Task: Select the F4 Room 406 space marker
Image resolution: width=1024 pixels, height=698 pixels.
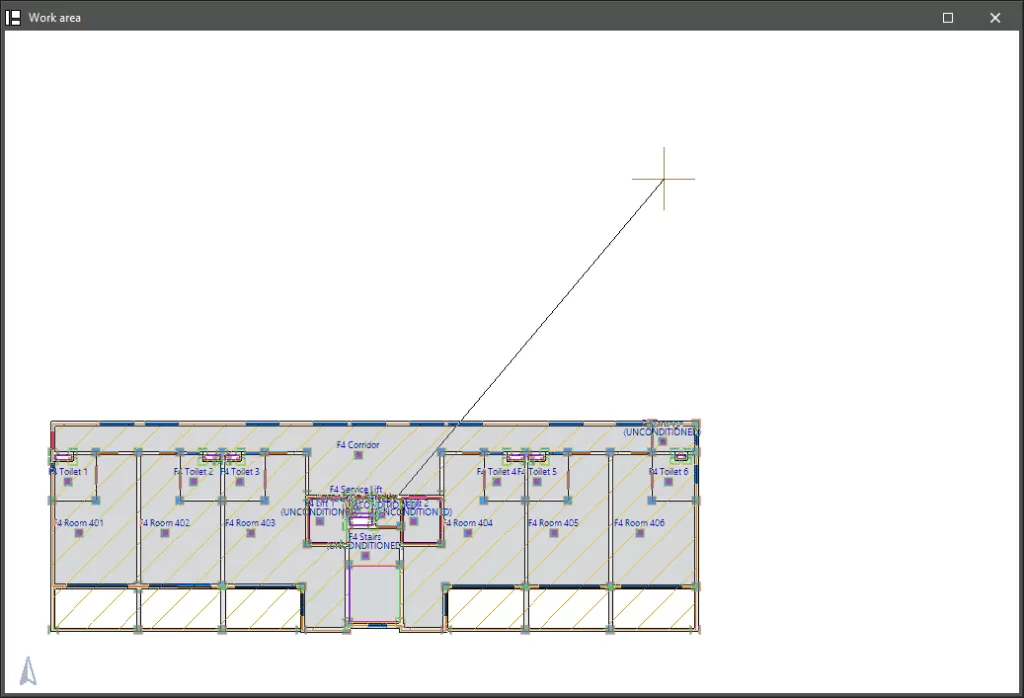Action: click(x=639, y=533)
